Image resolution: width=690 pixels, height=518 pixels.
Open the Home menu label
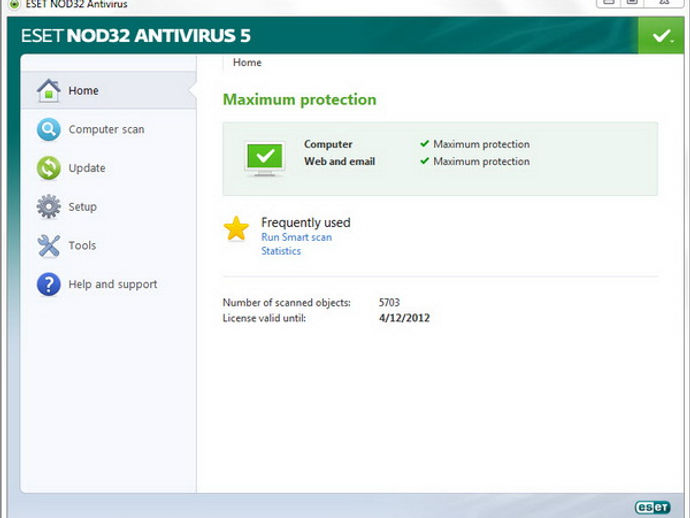[83, 91]
